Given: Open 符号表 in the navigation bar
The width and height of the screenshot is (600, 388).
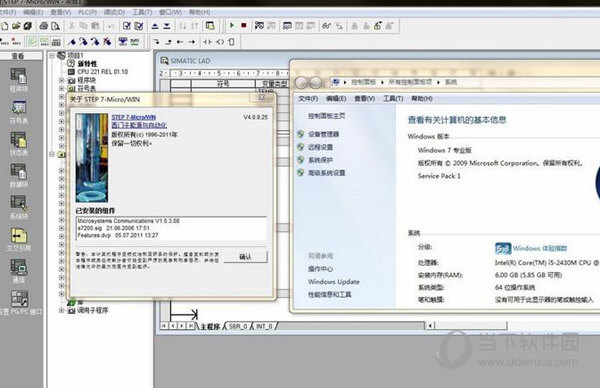Looking at the screenshot, I should tap(18, 112).
